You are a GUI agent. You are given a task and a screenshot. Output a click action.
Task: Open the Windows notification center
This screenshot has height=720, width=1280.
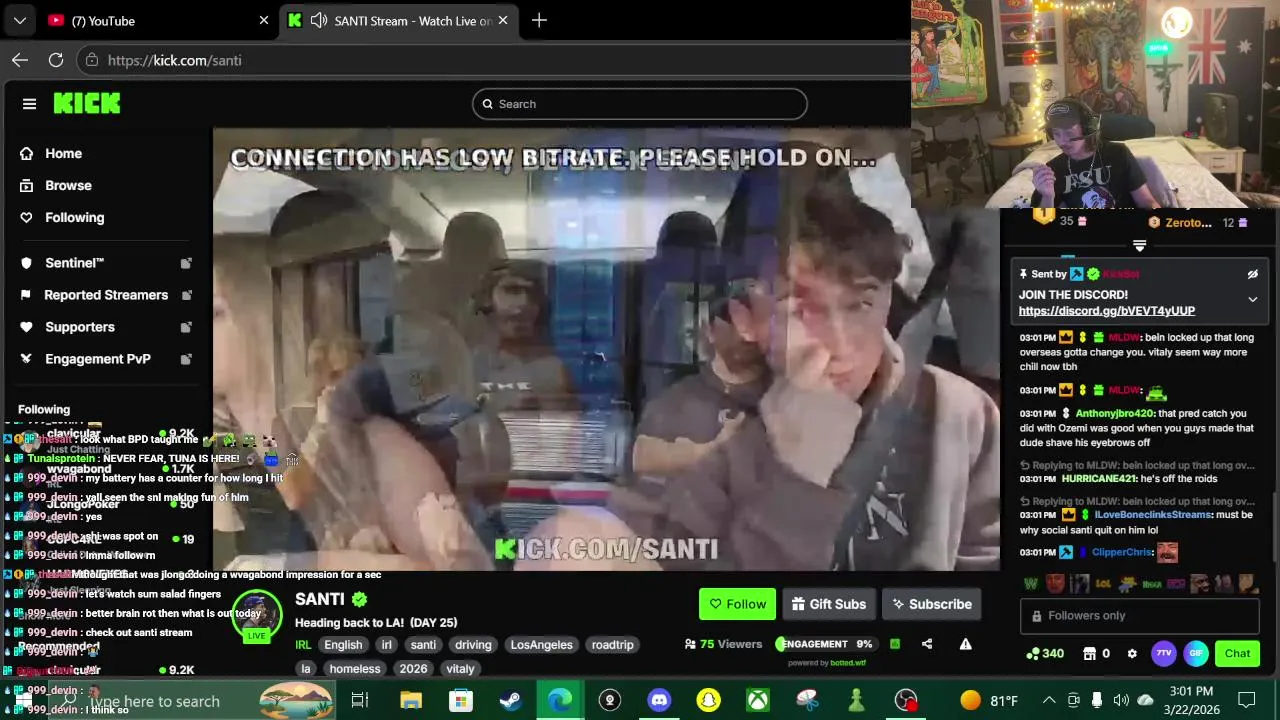(x=1246, y=700)
